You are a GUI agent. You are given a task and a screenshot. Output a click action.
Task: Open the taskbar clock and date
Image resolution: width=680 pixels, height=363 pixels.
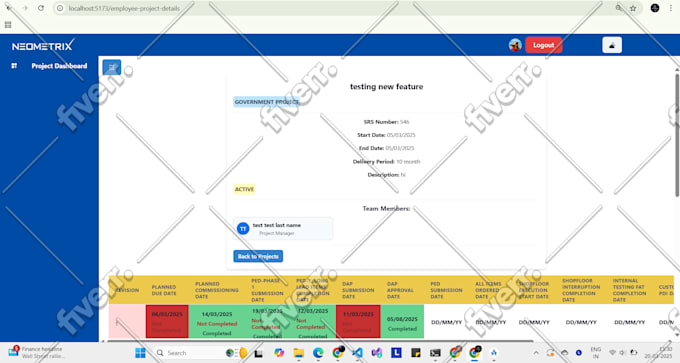click(x=658, y=353)
